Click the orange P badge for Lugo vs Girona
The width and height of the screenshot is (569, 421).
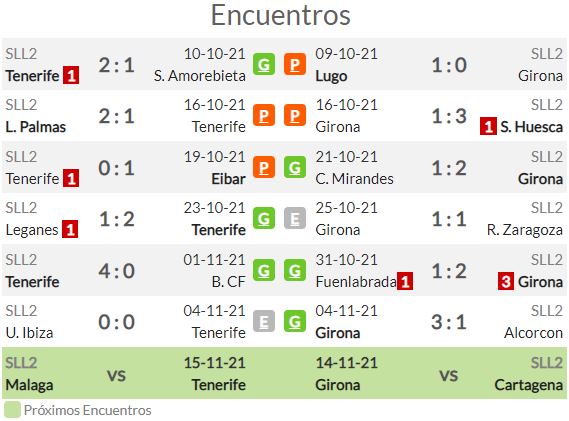295,64
